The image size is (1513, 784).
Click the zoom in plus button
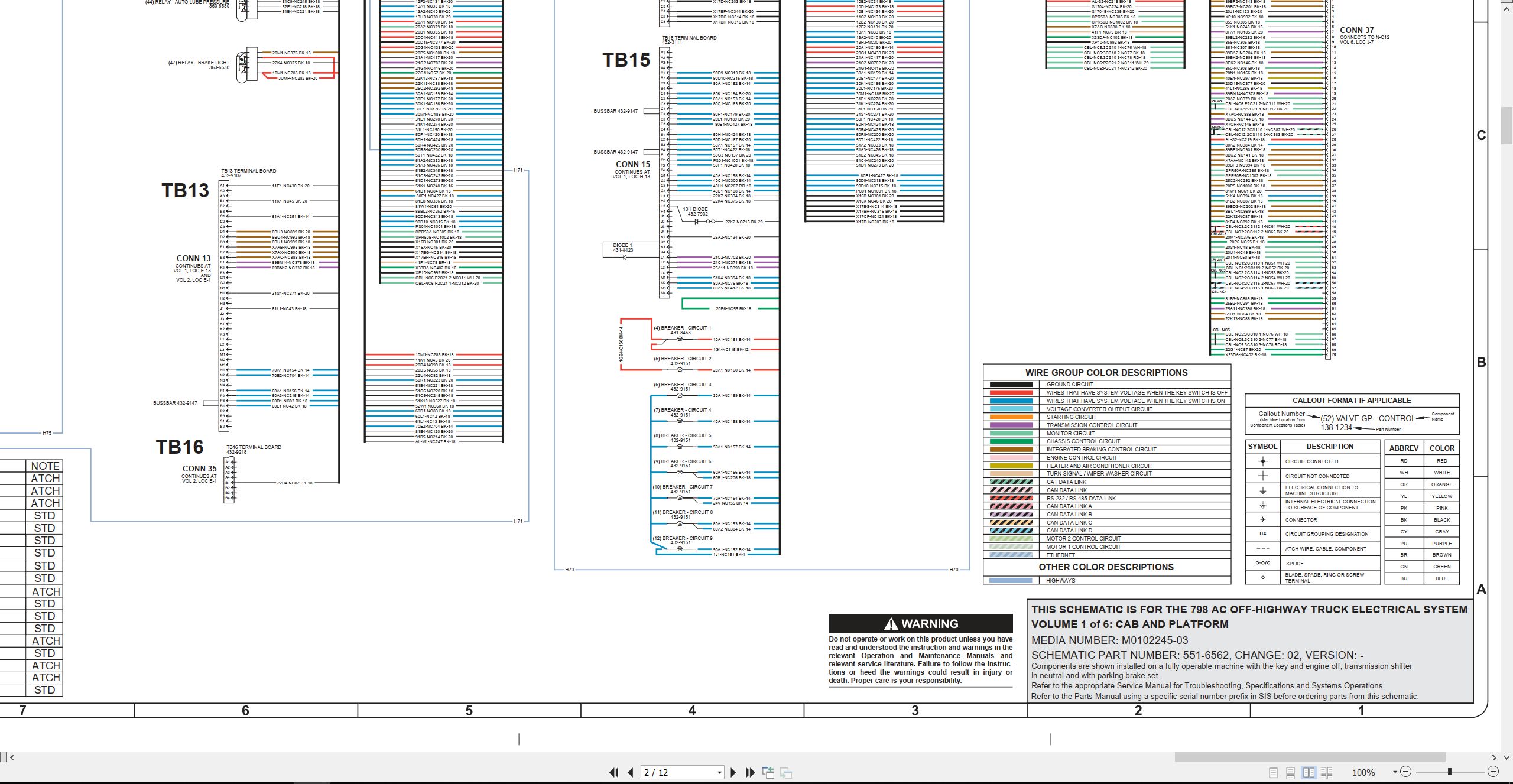(x=1493, y=772)
